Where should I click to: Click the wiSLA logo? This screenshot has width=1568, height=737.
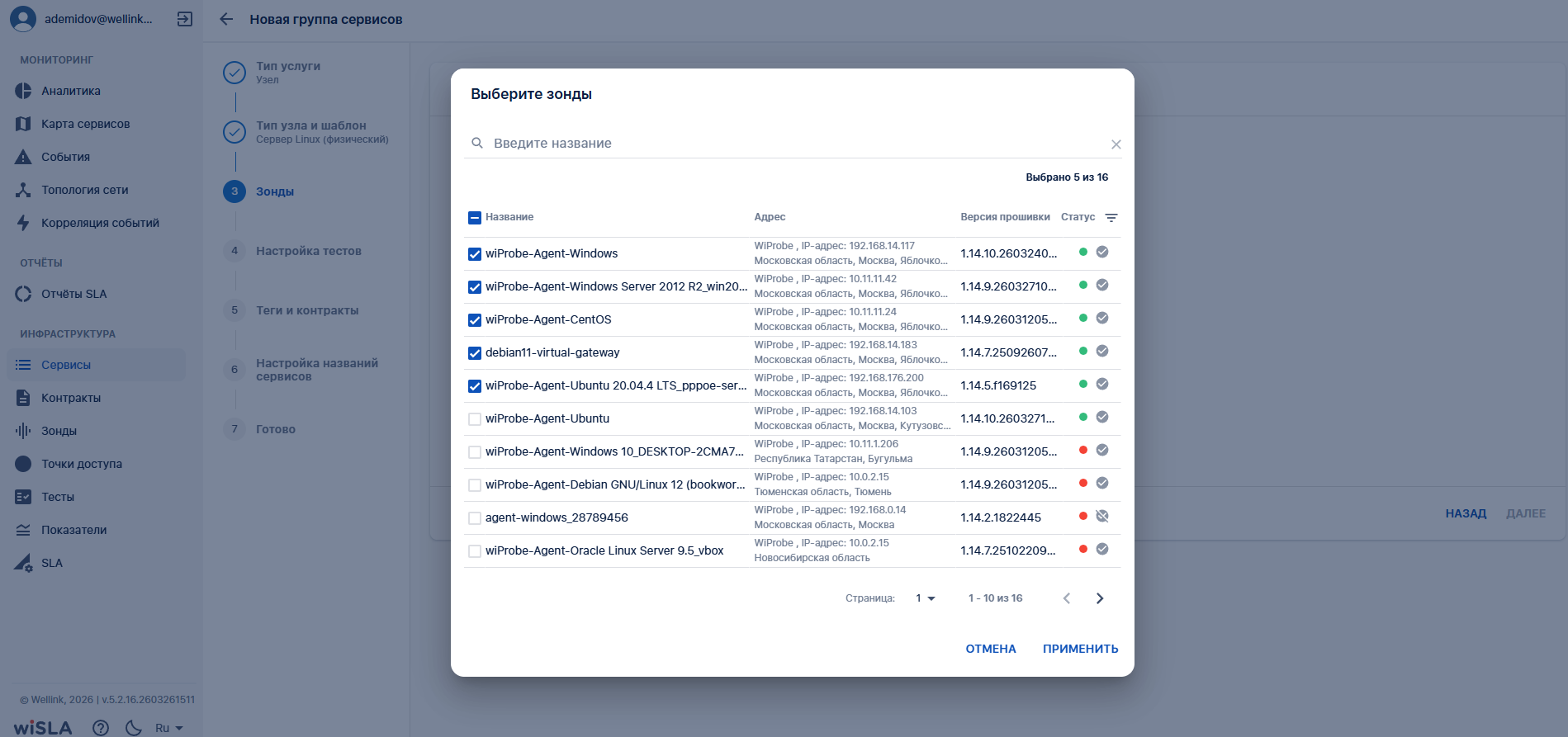pyautogui.click(x=43, y=728)
